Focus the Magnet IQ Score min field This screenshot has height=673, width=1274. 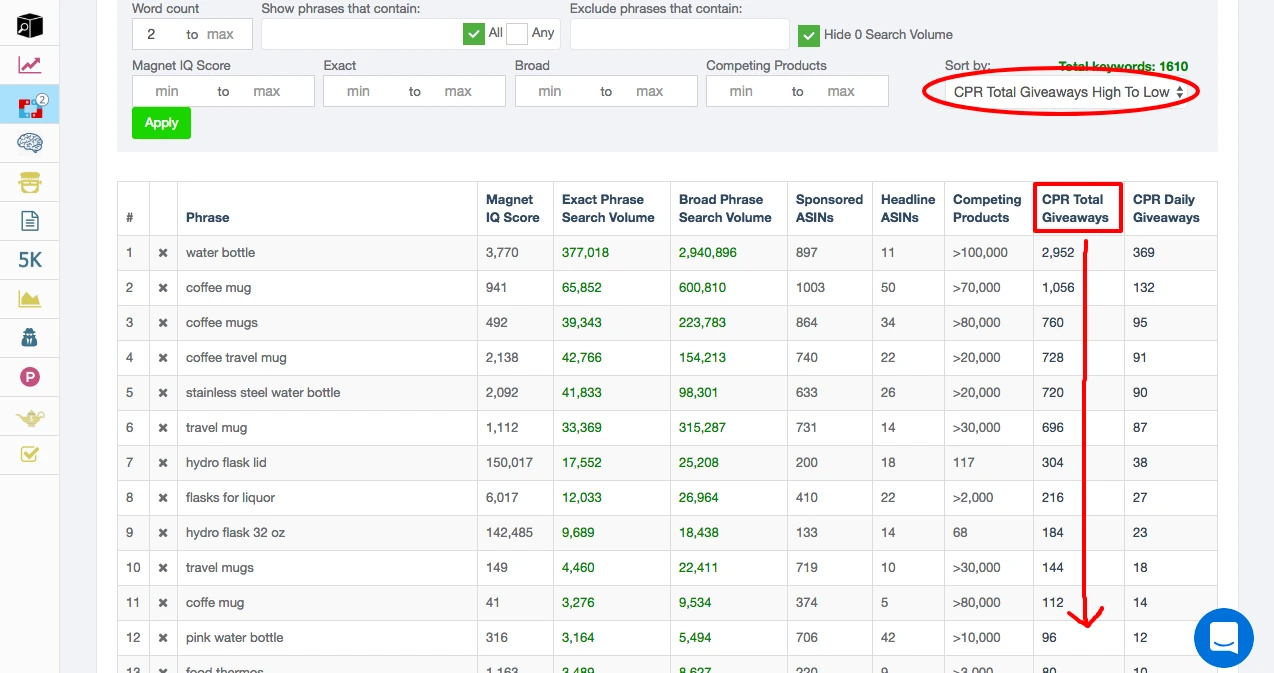tap(167, 91)
